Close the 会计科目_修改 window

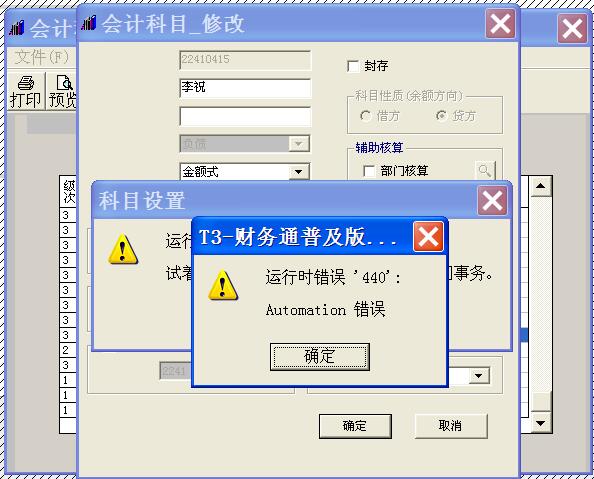click(x=500, y=23)
